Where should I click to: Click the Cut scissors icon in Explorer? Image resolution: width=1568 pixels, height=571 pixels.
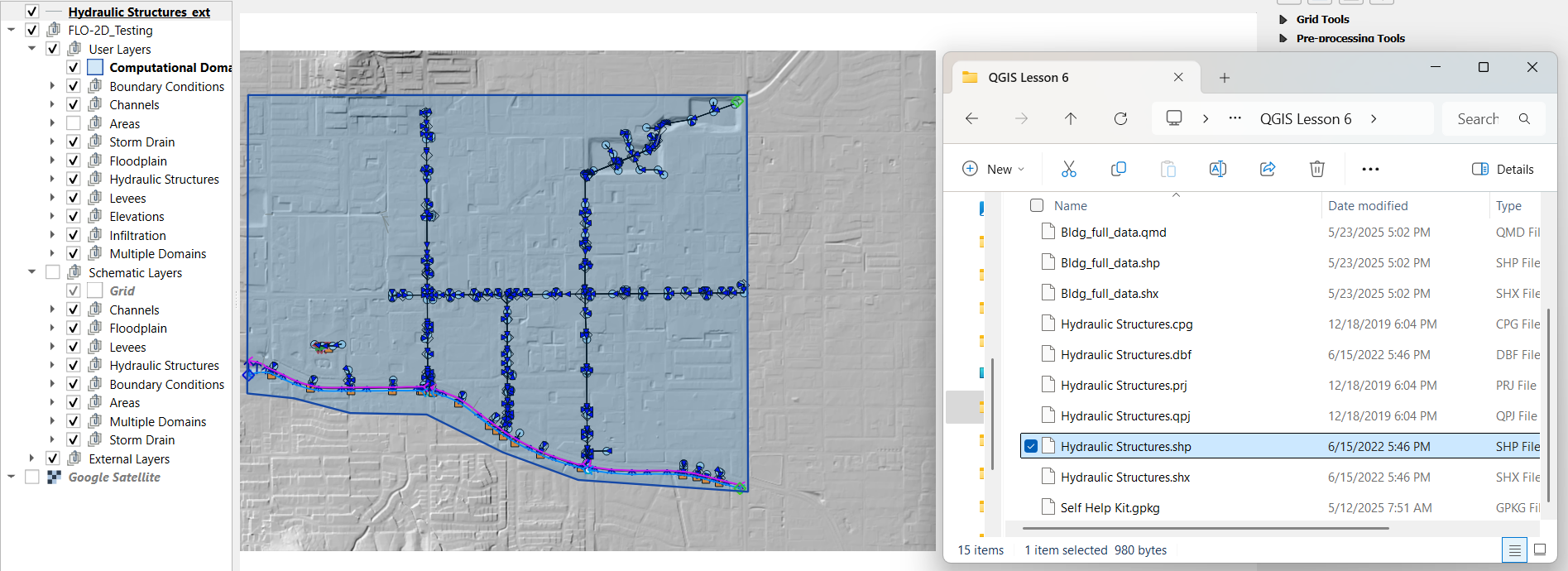1068,169
